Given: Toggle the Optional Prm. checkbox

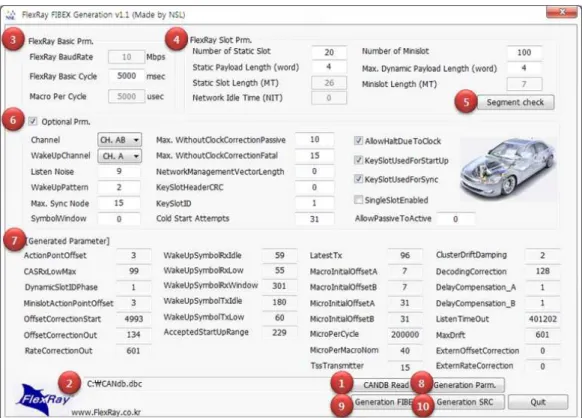Looking at the screenshot, I should tap(33, 121).
